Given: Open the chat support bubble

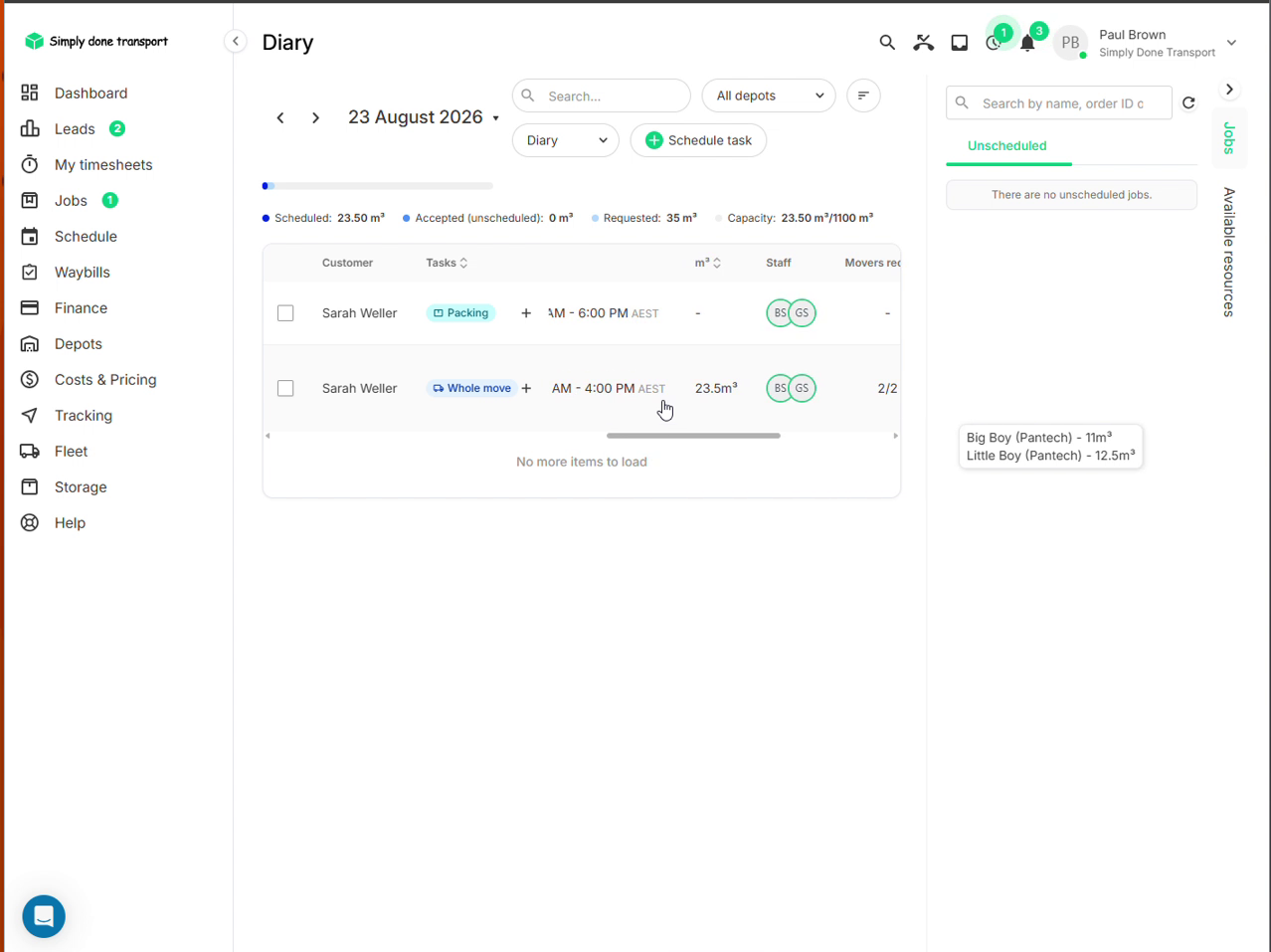Looking at the screenshot, I should tap(44, 916).
